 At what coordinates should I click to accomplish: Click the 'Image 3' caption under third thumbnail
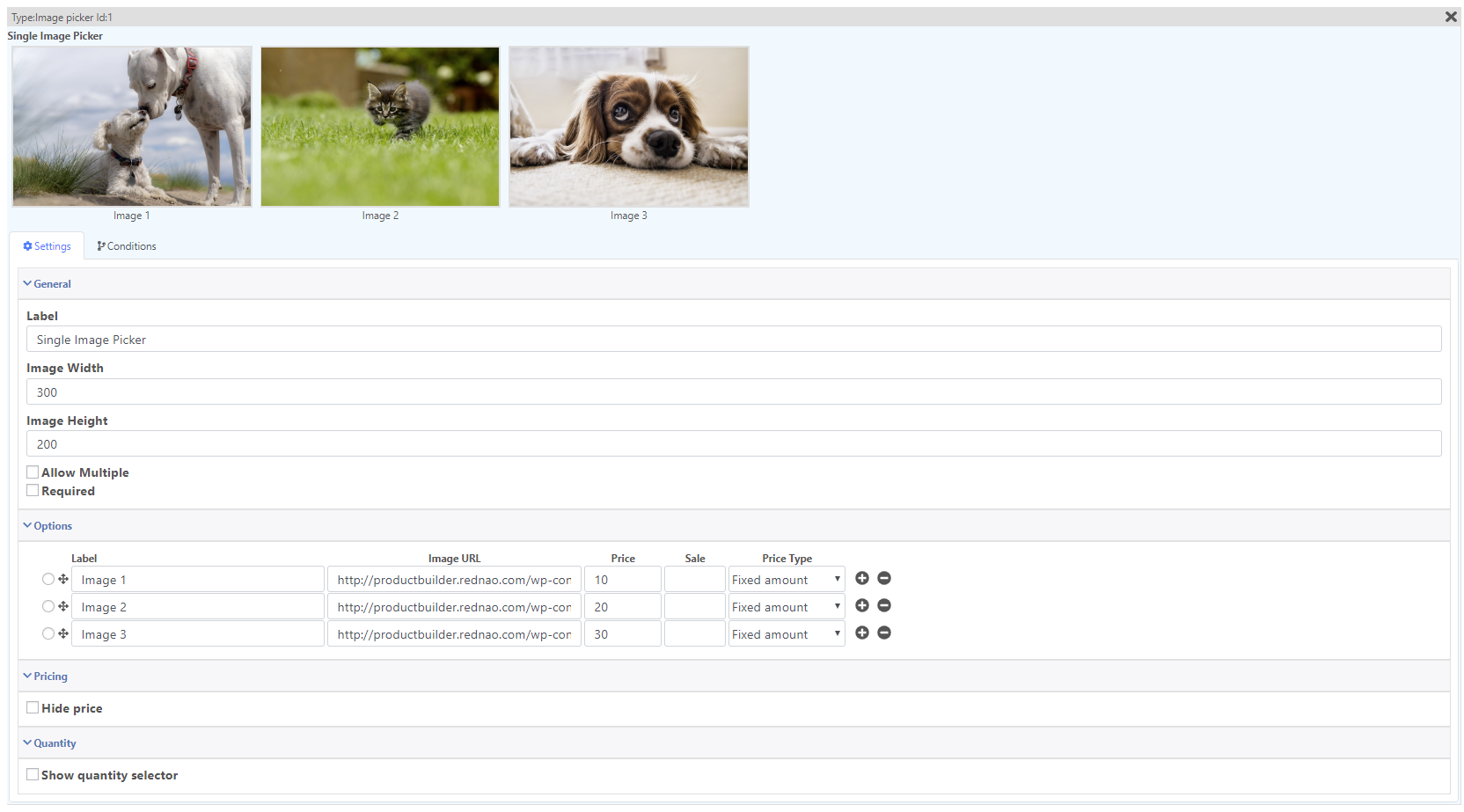click(x=629, y=216)
